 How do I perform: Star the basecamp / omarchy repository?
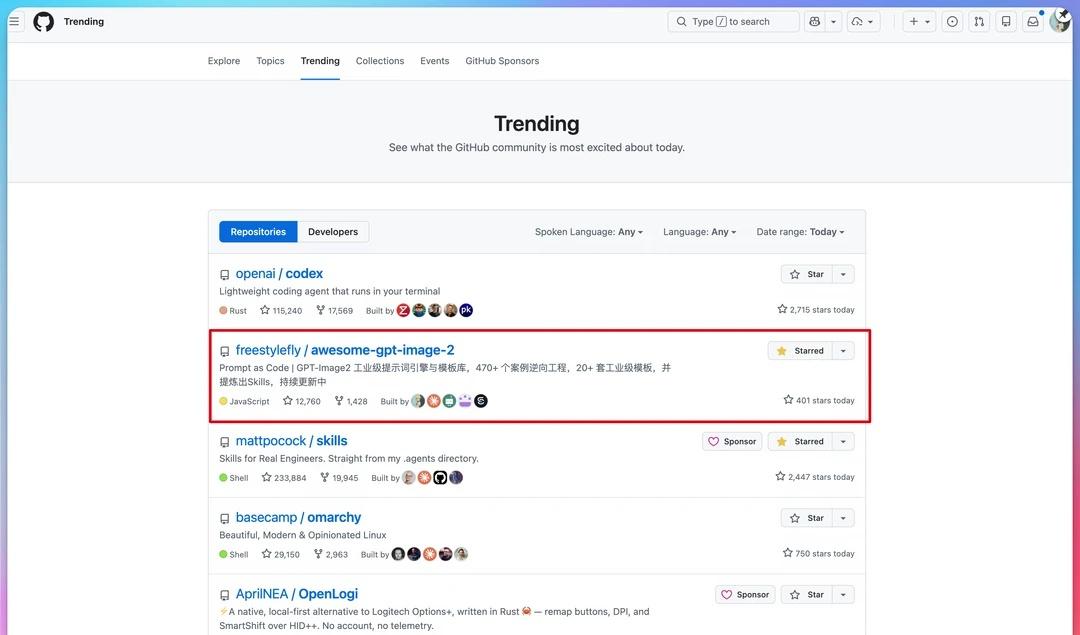click(807, 518)
